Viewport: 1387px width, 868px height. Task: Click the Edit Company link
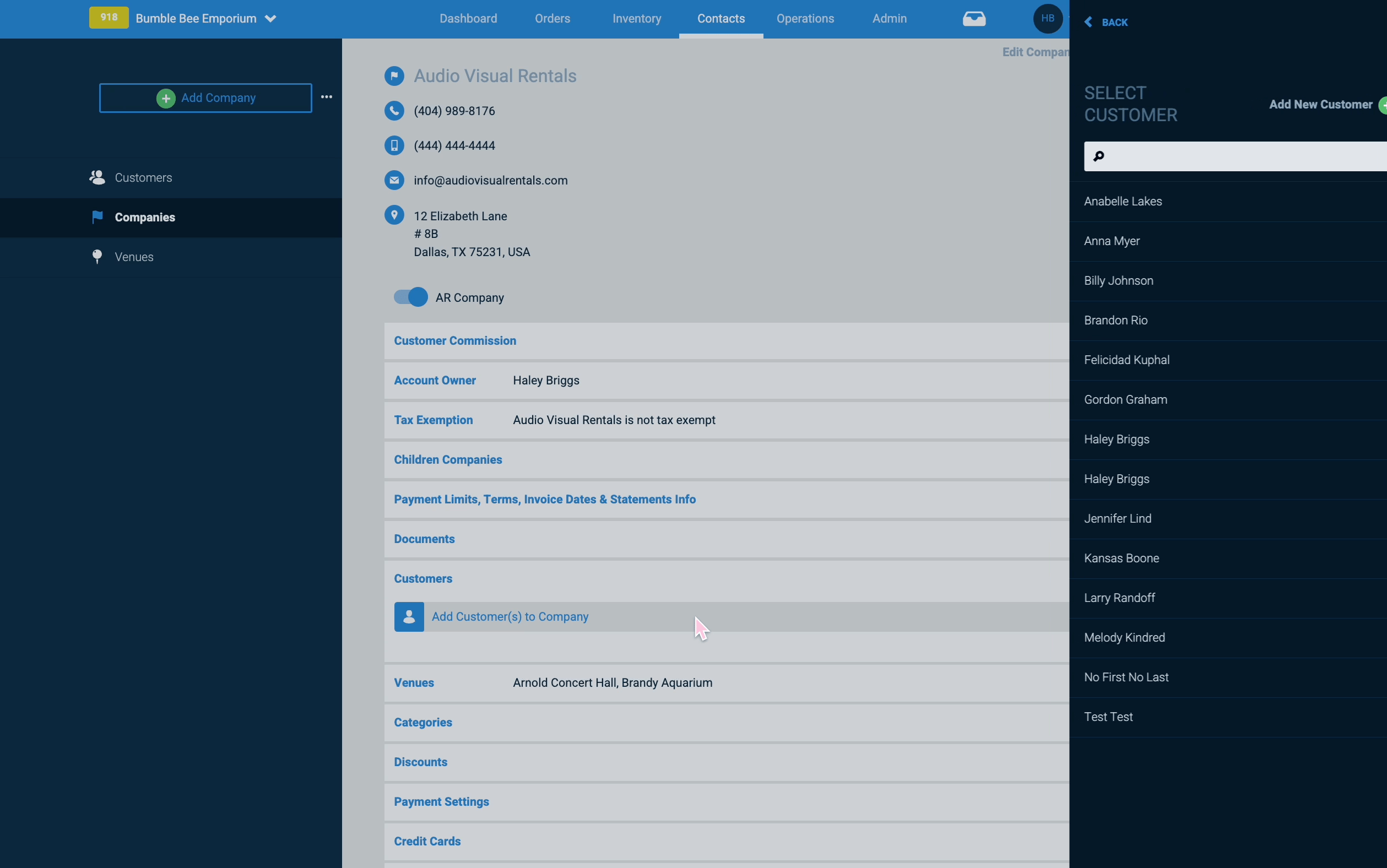(1035, 52)
